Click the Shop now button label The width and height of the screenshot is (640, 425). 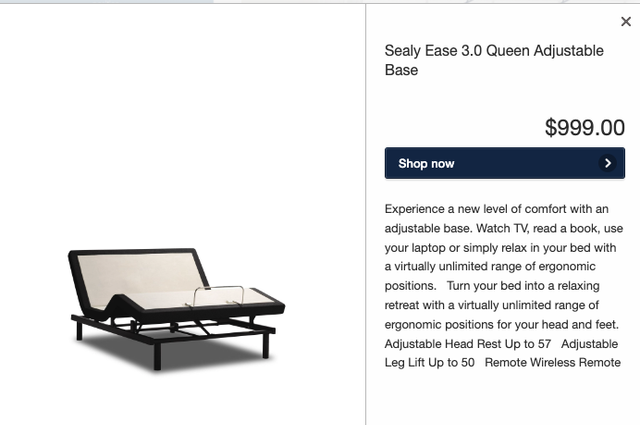coord(426,163)
